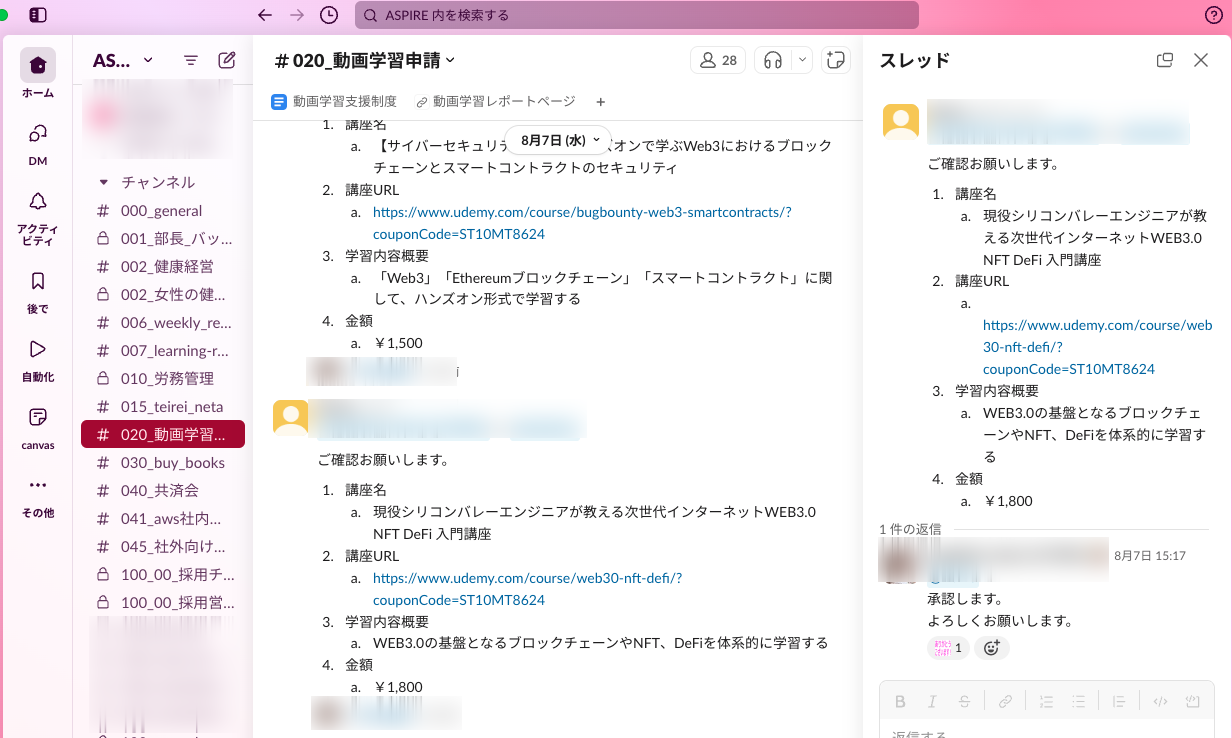Open channel 045_社外向け…
The width and height of the screenshot is (1232, 738).
pos(163,547)
